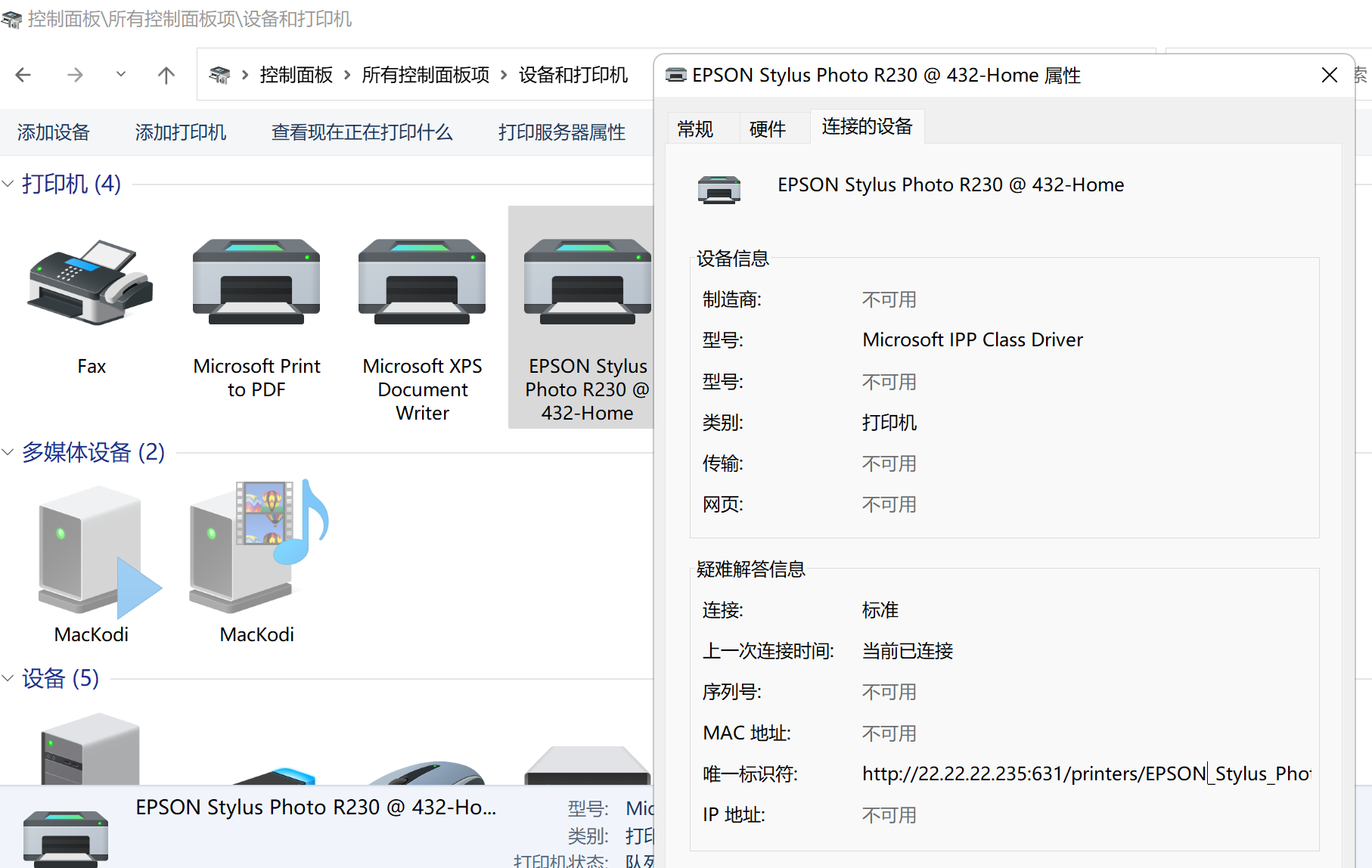Click the 唯一标识符 URL value
1372x868 pixels.
pyautogui.click(x=1087, y=773)
